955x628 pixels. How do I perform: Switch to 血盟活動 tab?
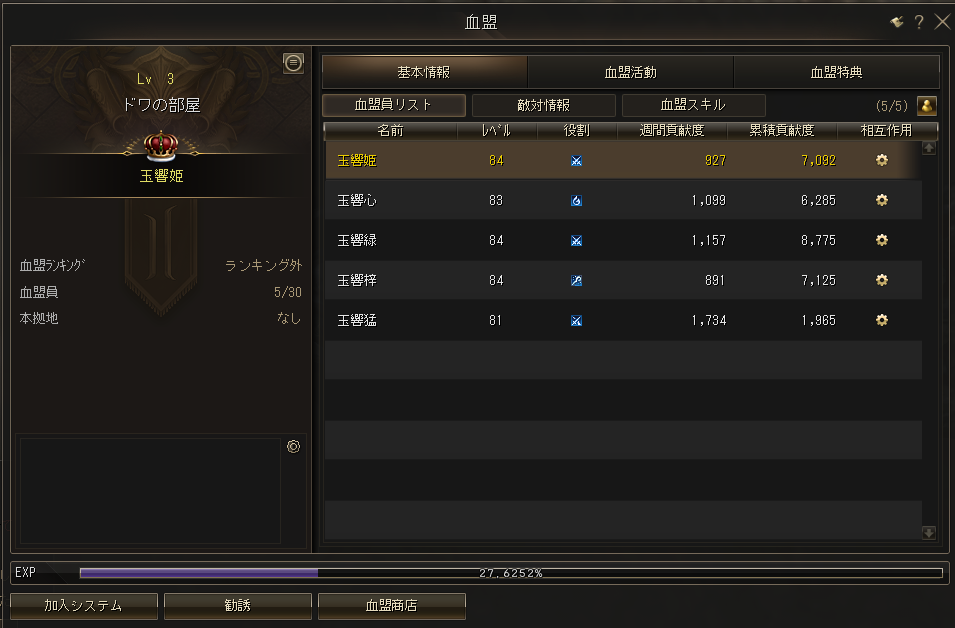(630, 72)
